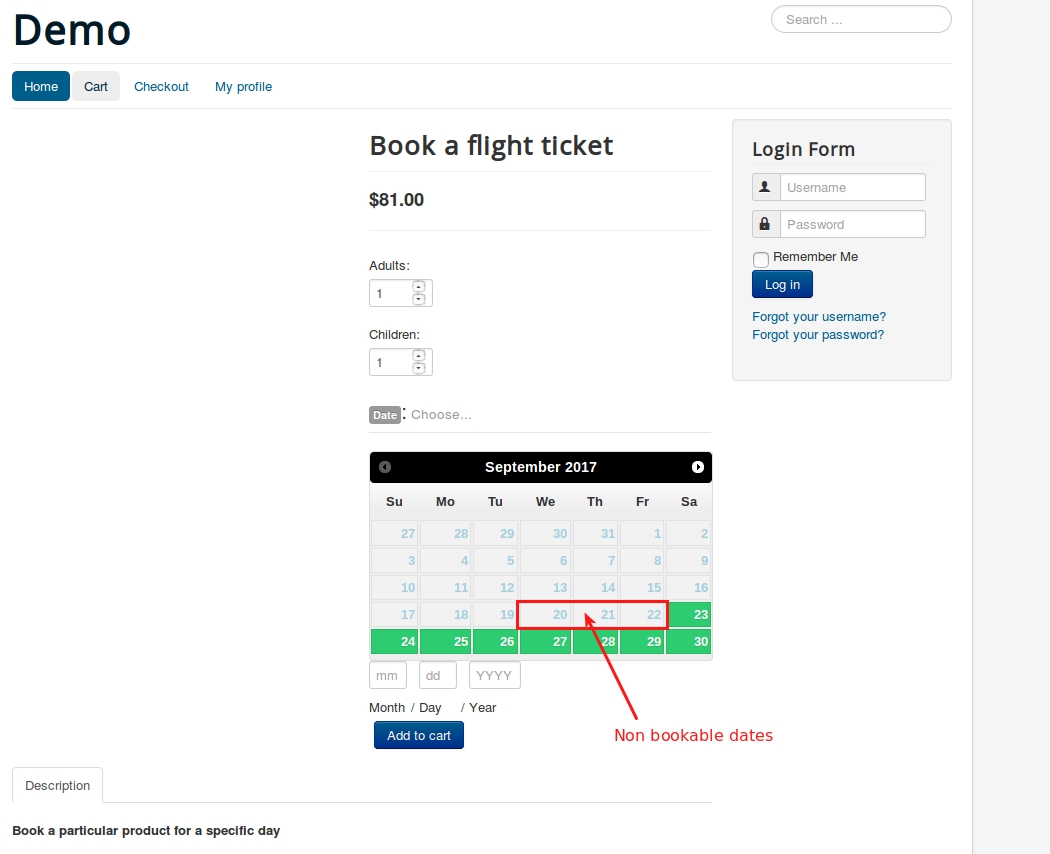This screenshot has height=854, width=1050.
Task: Switch to the Description tab
Action: tap(58, 785)
